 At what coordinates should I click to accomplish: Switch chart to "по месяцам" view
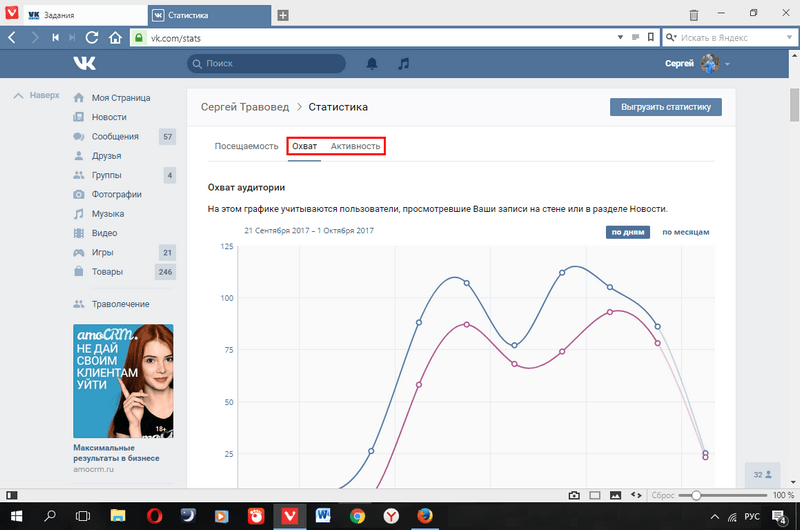[x=685, y=232]
